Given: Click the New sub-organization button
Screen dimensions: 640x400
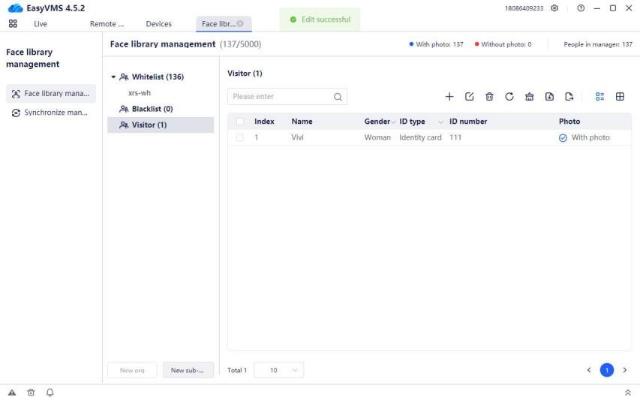Looking at the screenshot, I should [x=188, y=370].
